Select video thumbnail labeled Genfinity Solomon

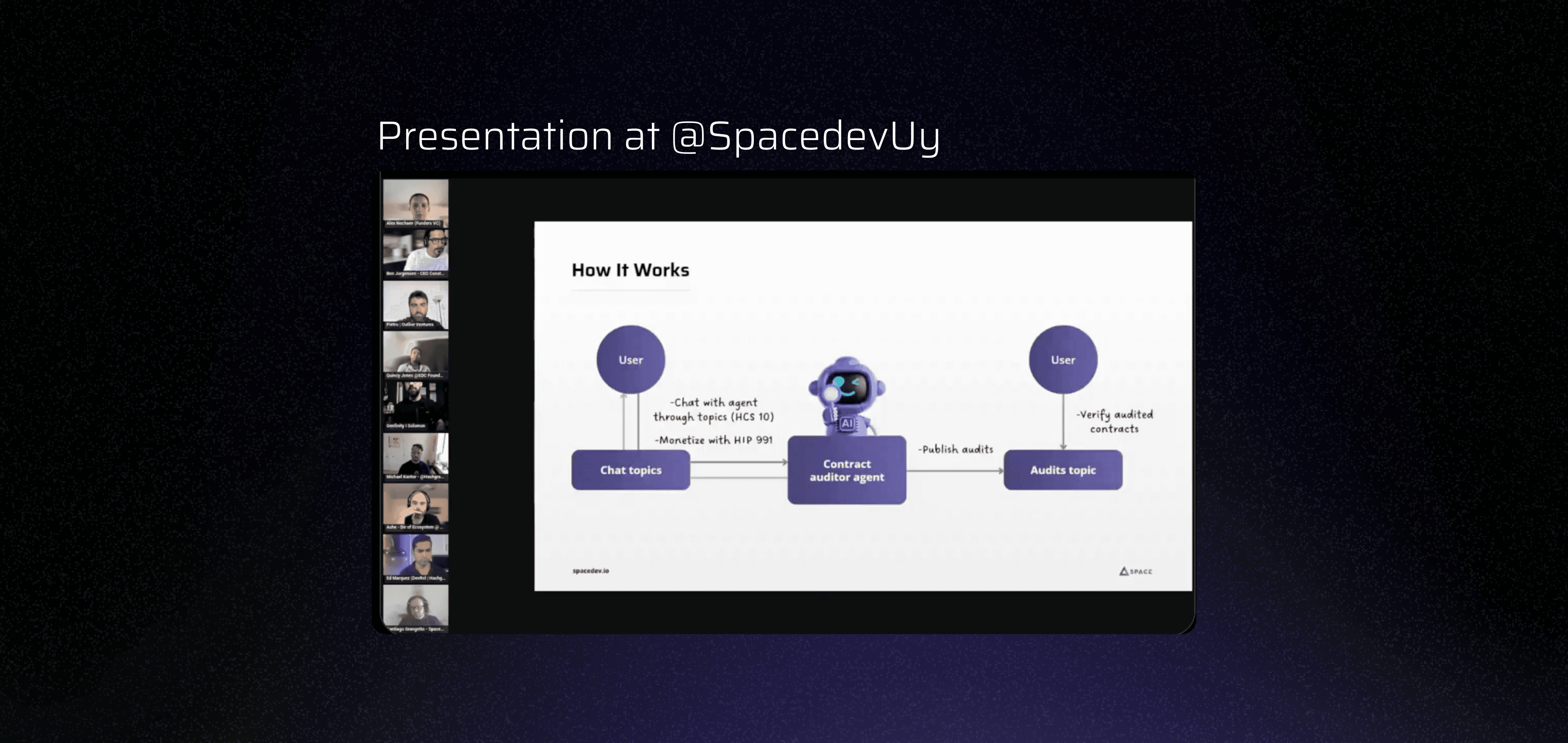[x=416, y=405]
